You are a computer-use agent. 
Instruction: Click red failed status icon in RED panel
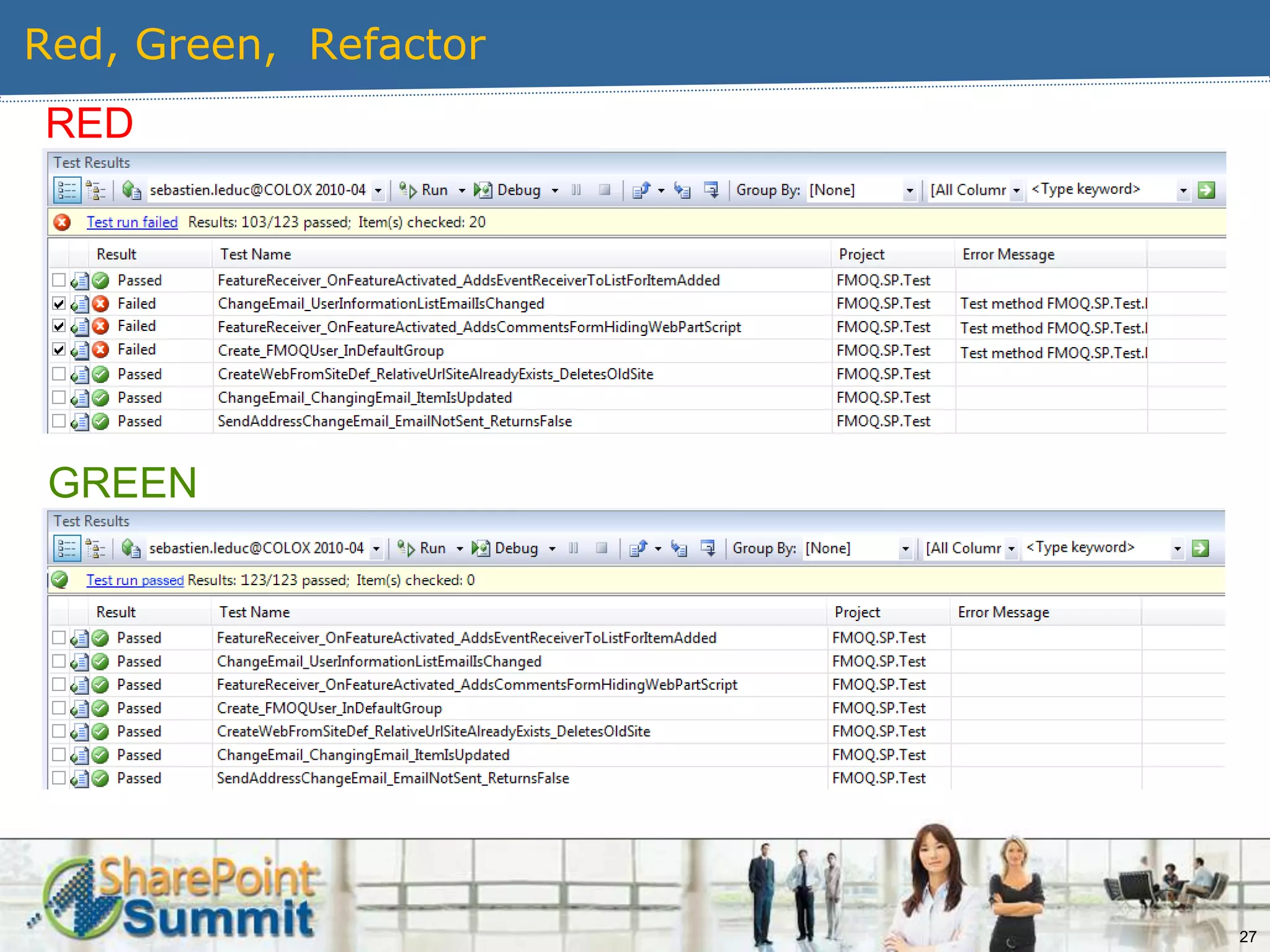[62, 222]
